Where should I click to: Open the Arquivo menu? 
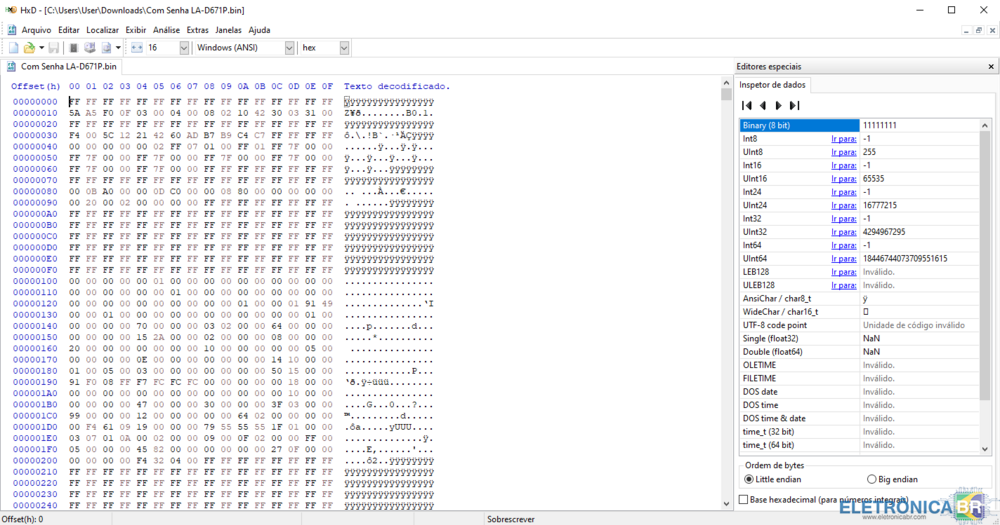(x=36, y=30)
